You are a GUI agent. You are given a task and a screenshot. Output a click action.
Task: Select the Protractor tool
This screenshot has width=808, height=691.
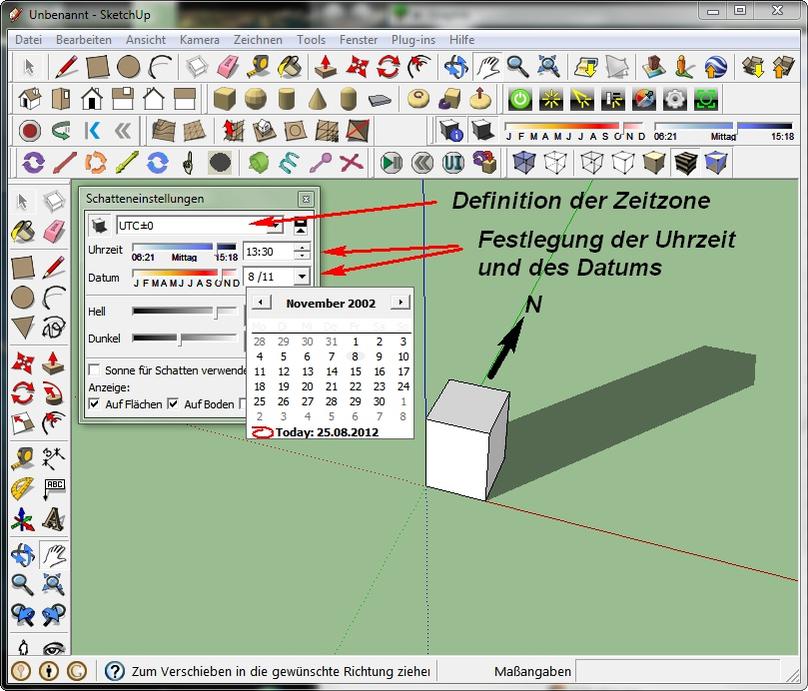pyautogui.click(x=22, y=489)
